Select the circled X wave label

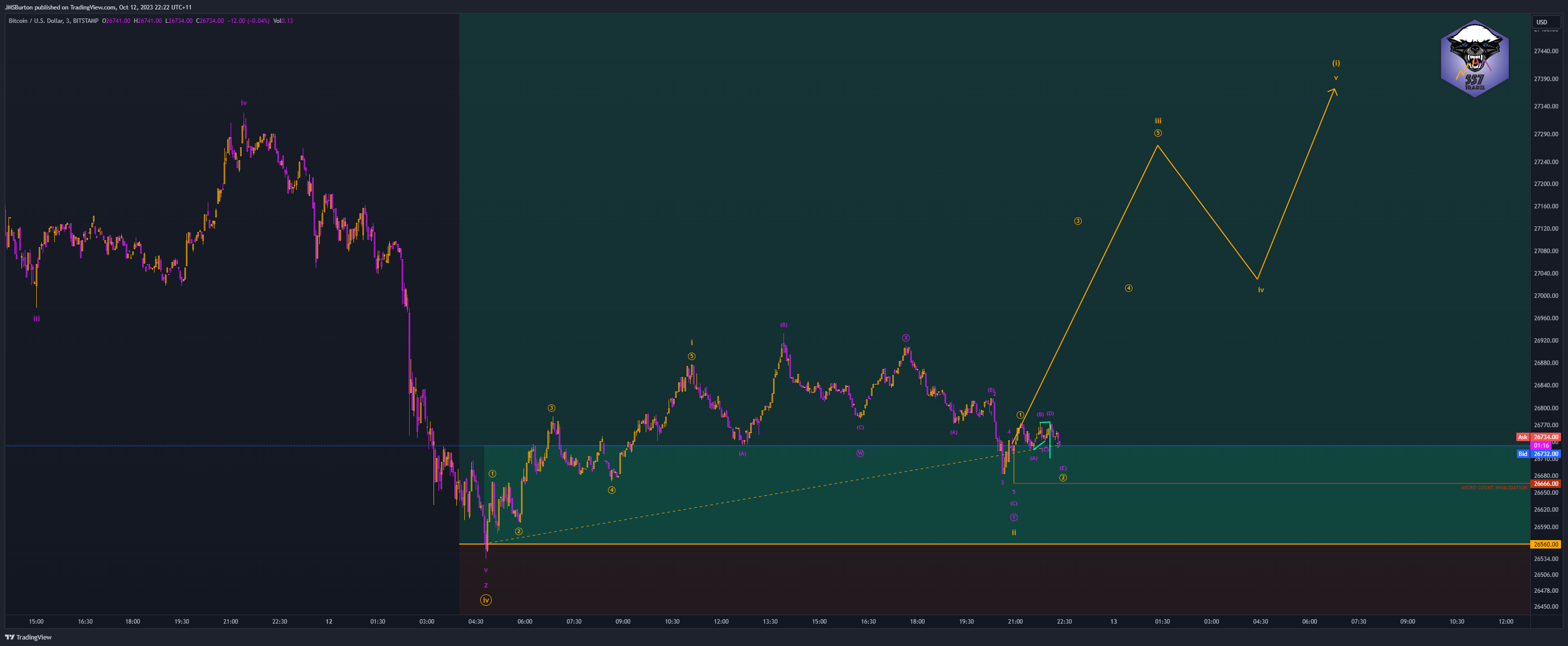[906, 338]
